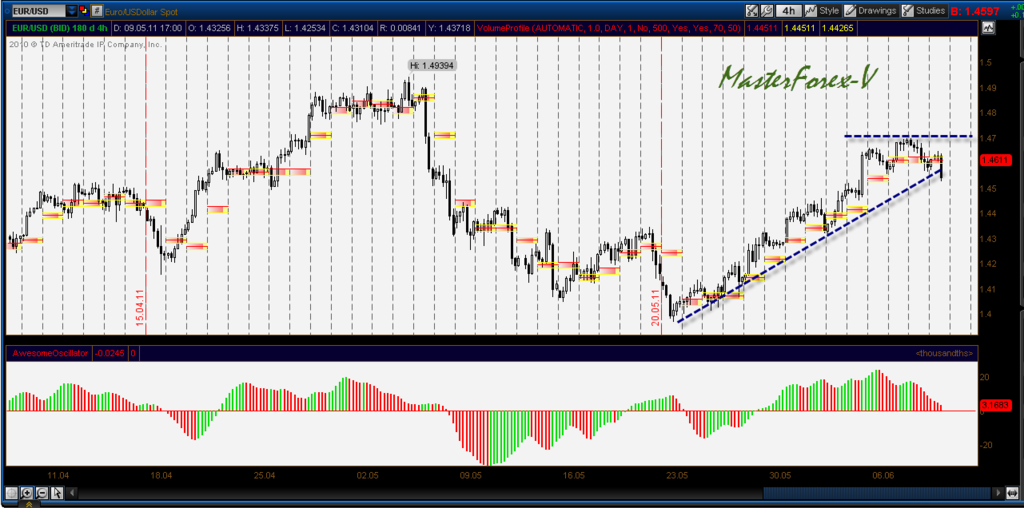The image size is (1024, 508).
Task: Expand the symbol selector dropdown arrow
Action: (72, 11)
